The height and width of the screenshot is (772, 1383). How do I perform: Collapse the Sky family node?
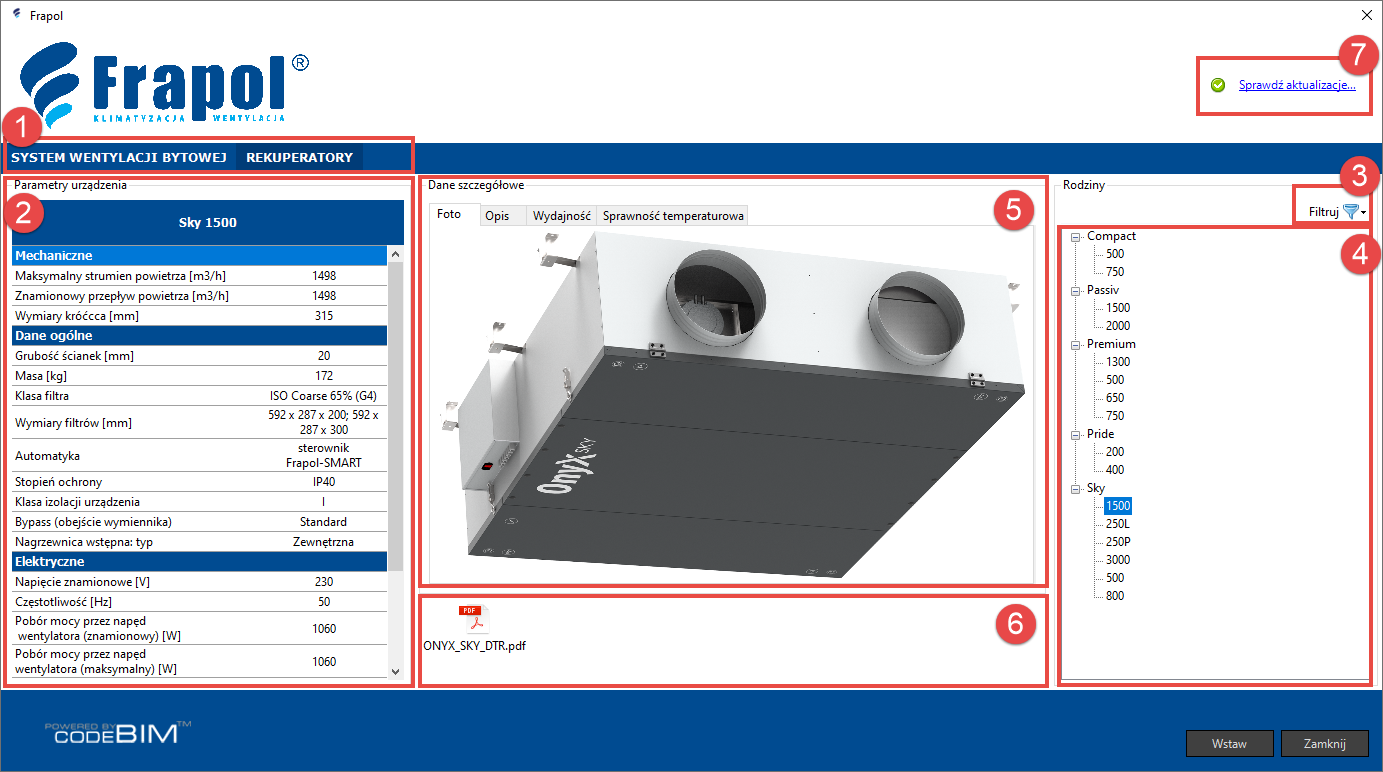[x=1076, y=489]
